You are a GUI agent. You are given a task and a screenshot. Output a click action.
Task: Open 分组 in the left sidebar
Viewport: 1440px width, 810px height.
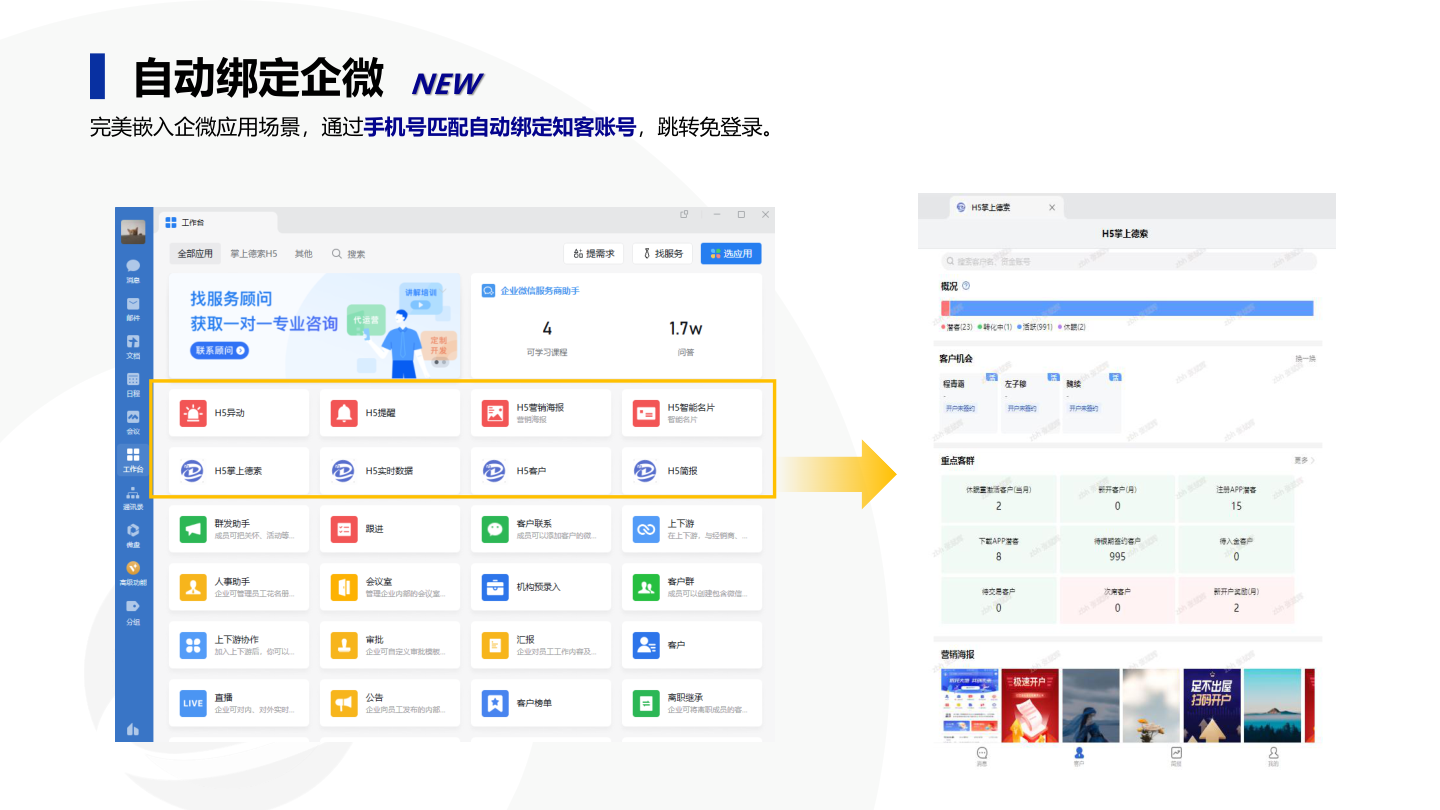coord(133,612)
